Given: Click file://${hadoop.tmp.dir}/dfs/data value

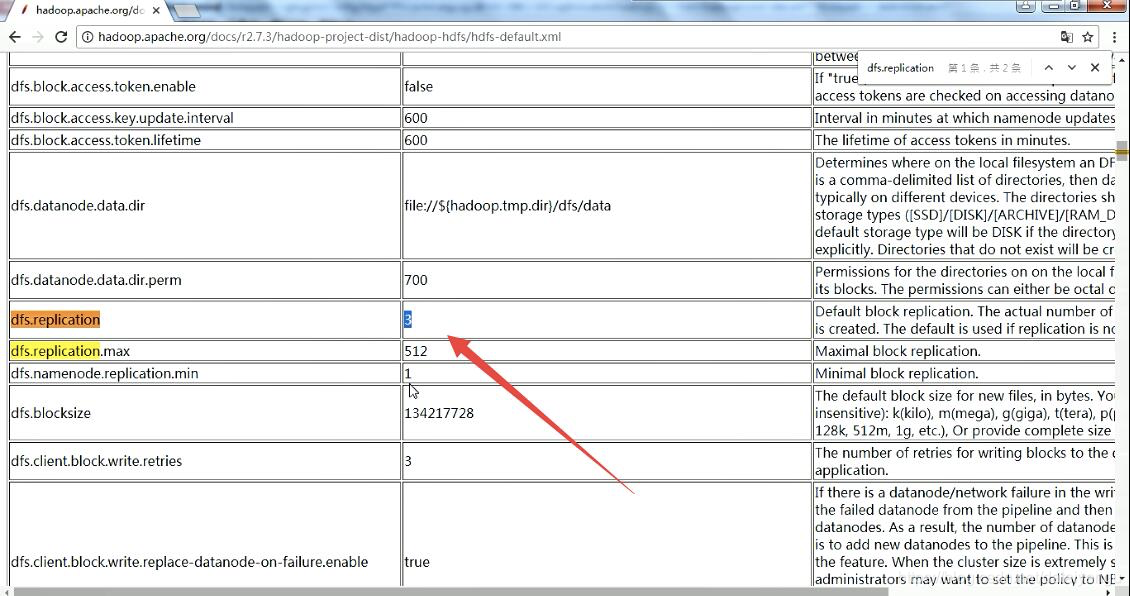Looking at the screenshot, I should (x=507, y=205).
